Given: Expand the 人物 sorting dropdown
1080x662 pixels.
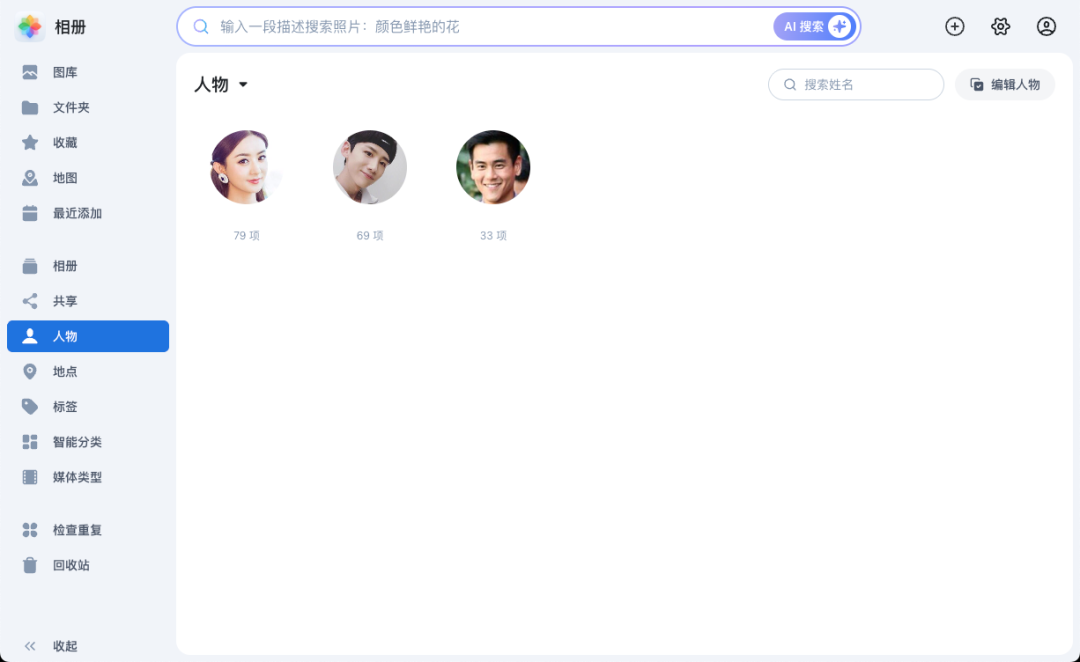Looking at the screenshot, I should [x=245, y=85].
